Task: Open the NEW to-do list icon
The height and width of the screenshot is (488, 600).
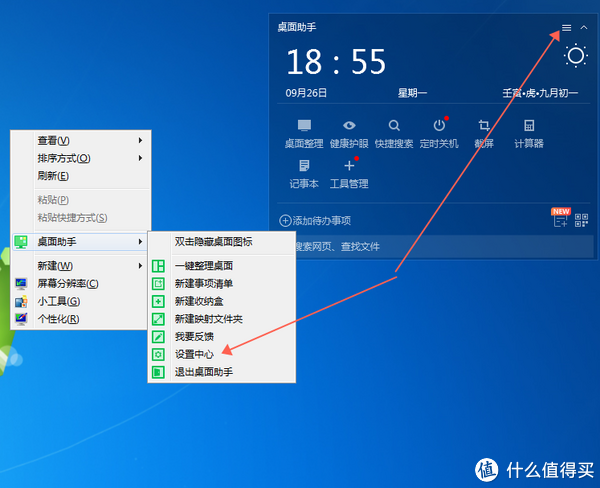Action: pyautogui.click(x=561, y=218)
